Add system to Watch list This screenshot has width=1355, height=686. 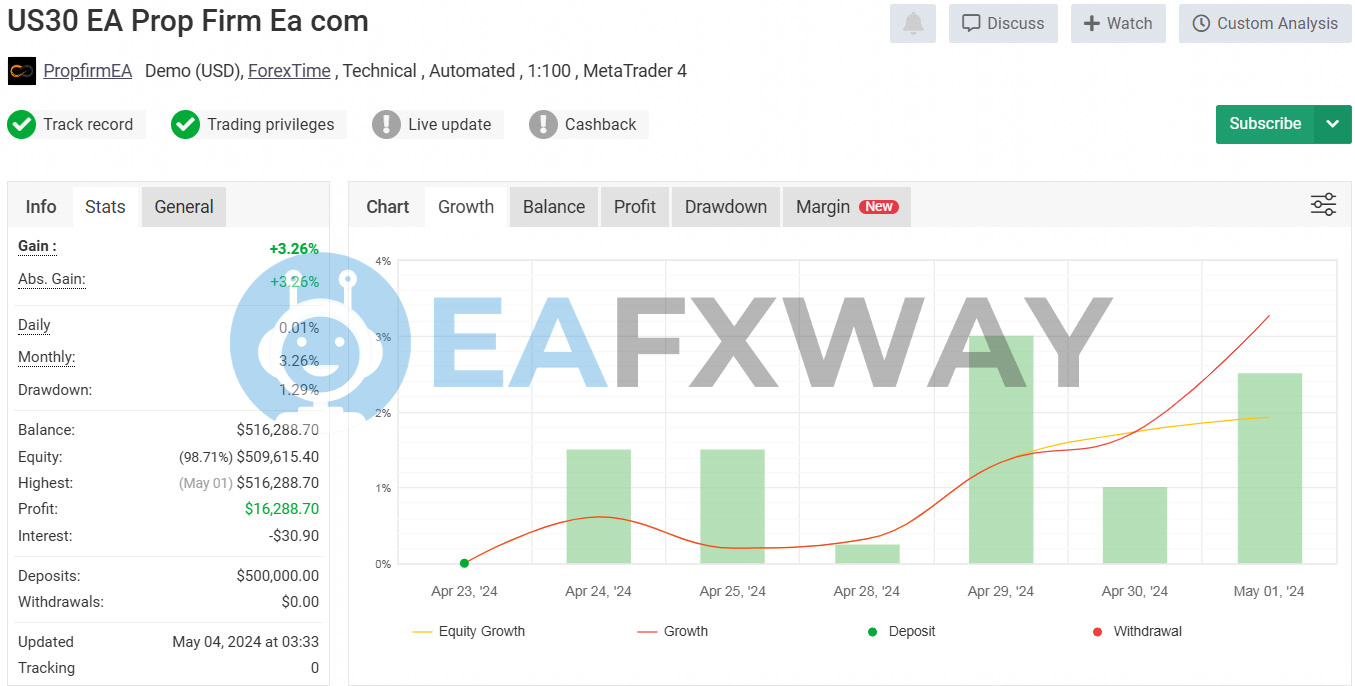[x=1118, y=23]
